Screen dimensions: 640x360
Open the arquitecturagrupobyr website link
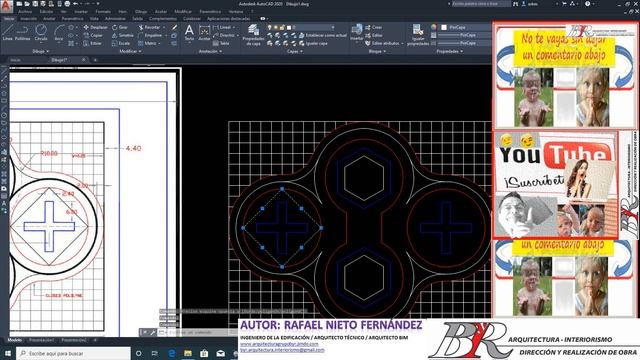point(279,344)
